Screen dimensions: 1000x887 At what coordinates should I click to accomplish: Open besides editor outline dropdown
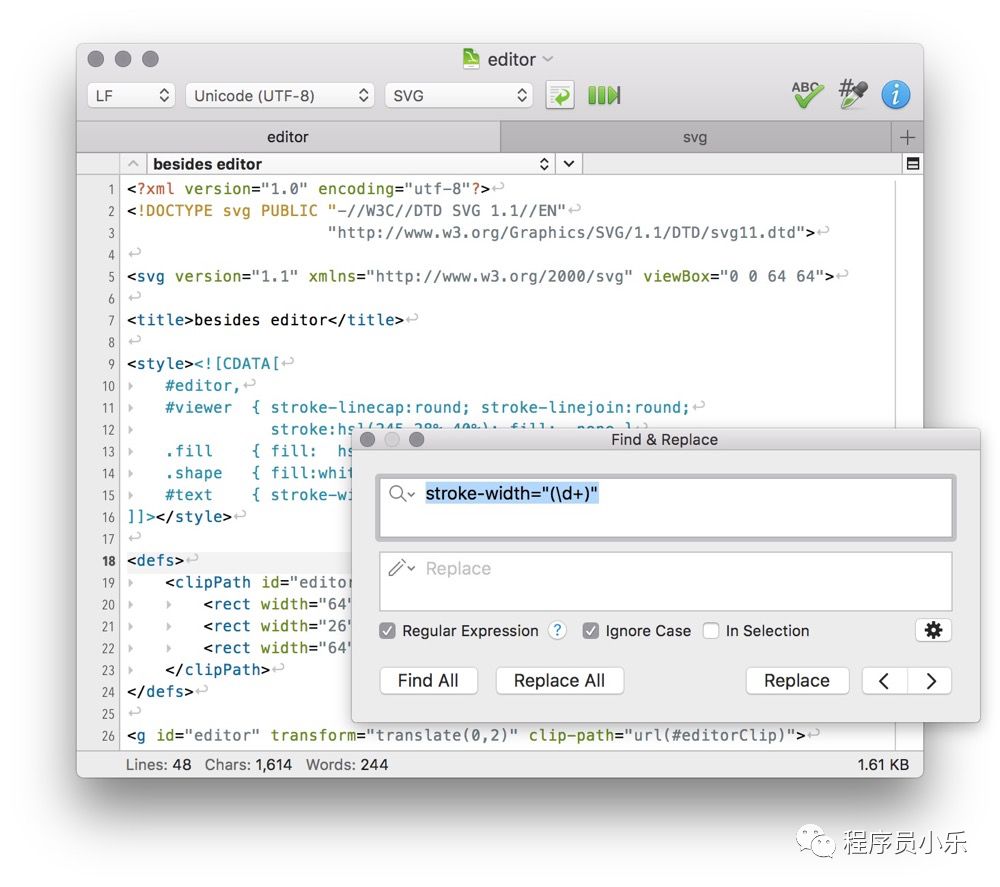click(350, 164)
